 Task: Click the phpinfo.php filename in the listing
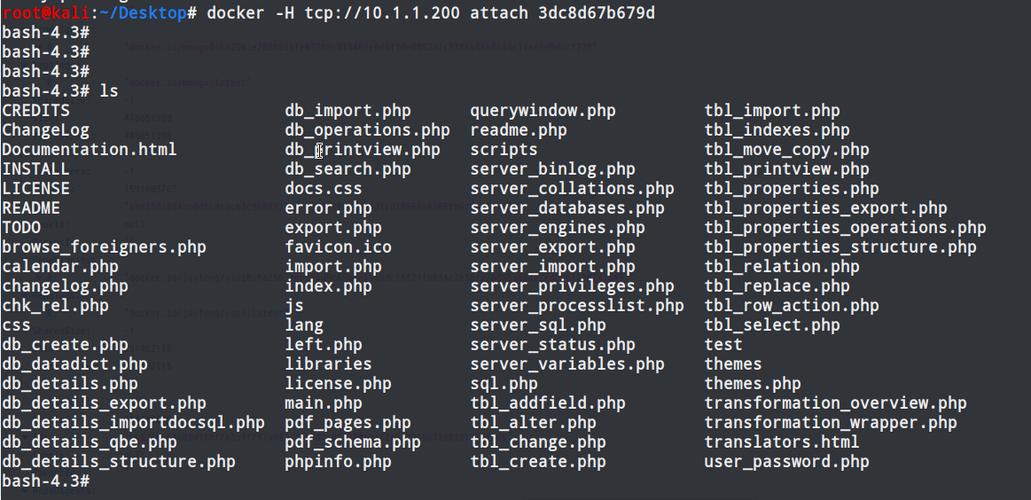tap(338, 462)
